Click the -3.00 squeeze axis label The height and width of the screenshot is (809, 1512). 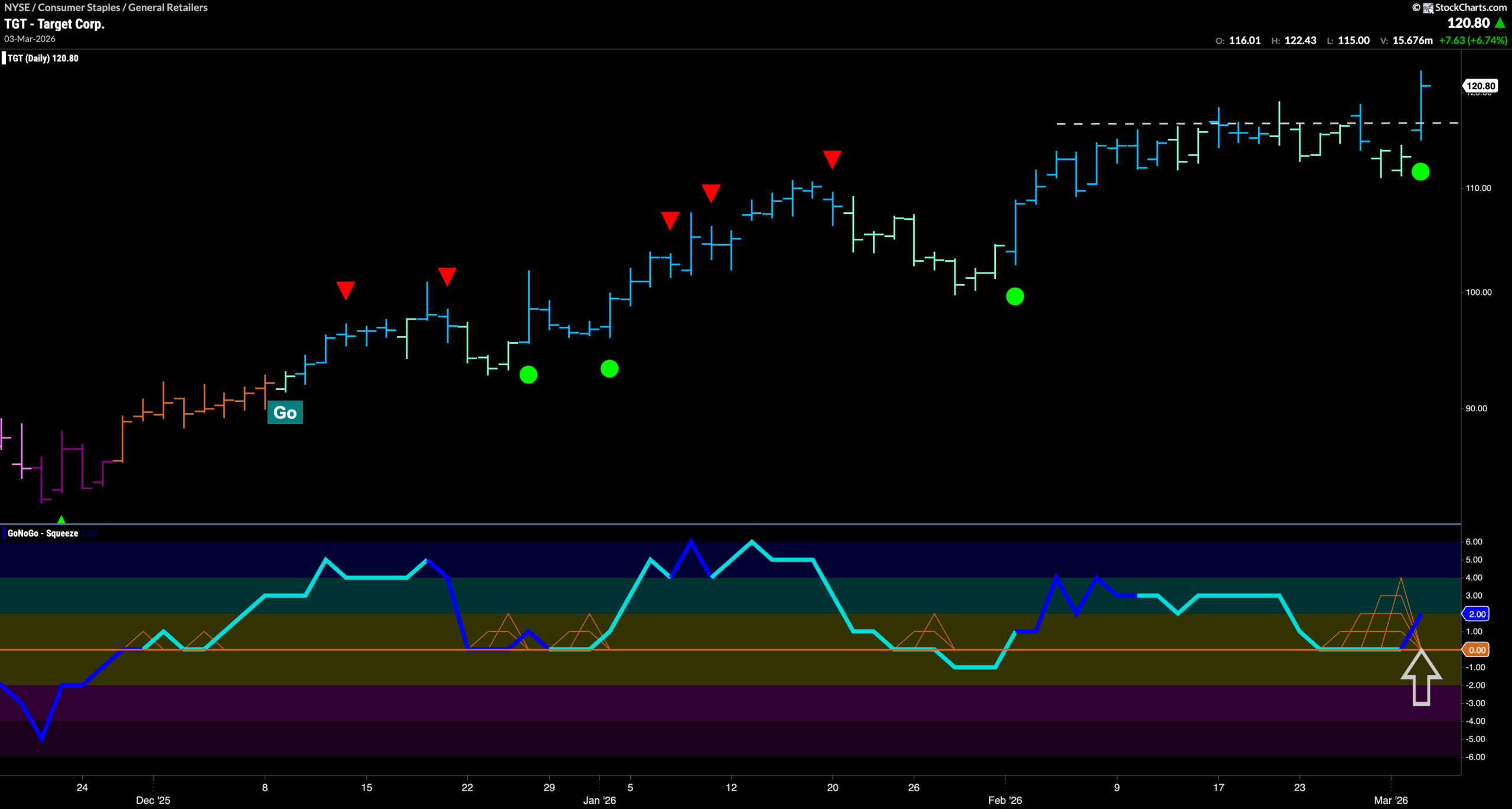coord(1475,703)
